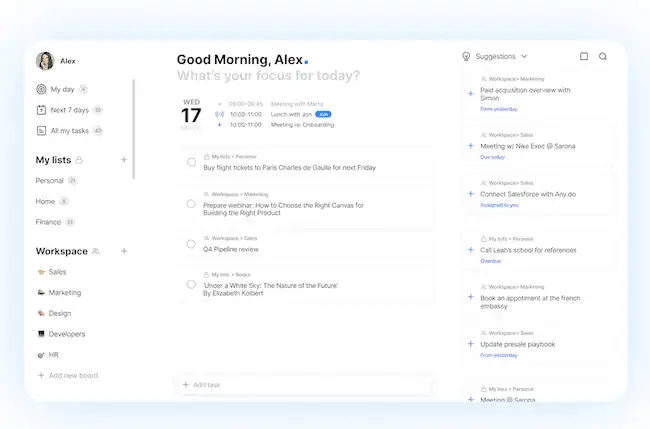This screenshot has width=650, height=429.
Task: Click the Next 7 days calendar icon
Action: tap(41, 110)
